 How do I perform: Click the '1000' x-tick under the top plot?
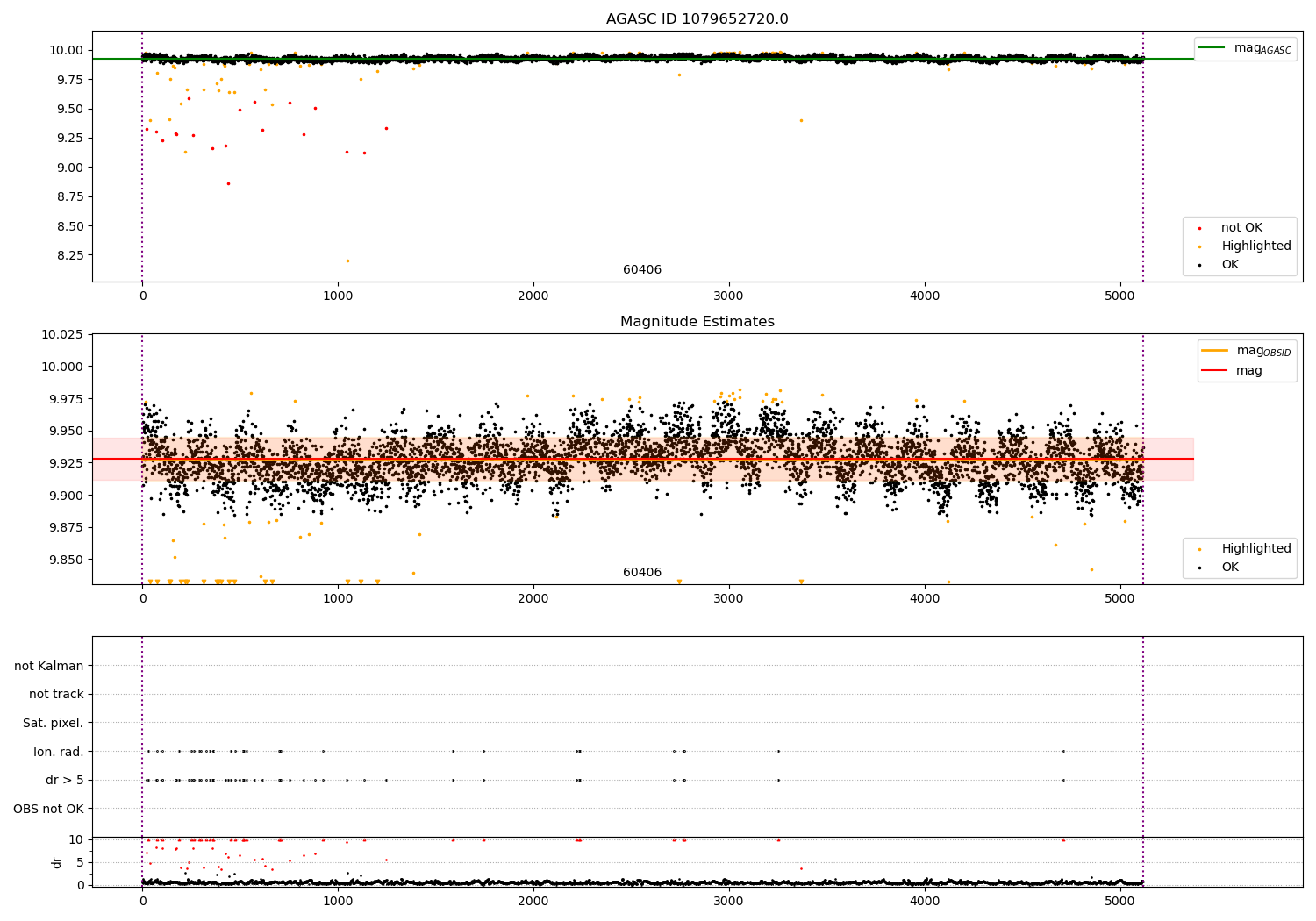click(338, 296)
